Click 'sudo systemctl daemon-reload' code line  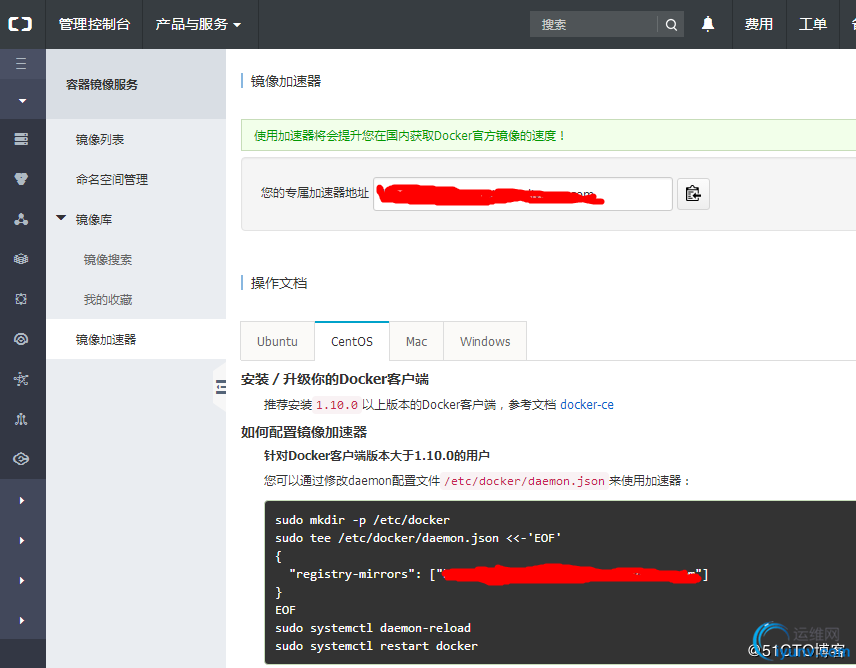[x=373, y=628]
